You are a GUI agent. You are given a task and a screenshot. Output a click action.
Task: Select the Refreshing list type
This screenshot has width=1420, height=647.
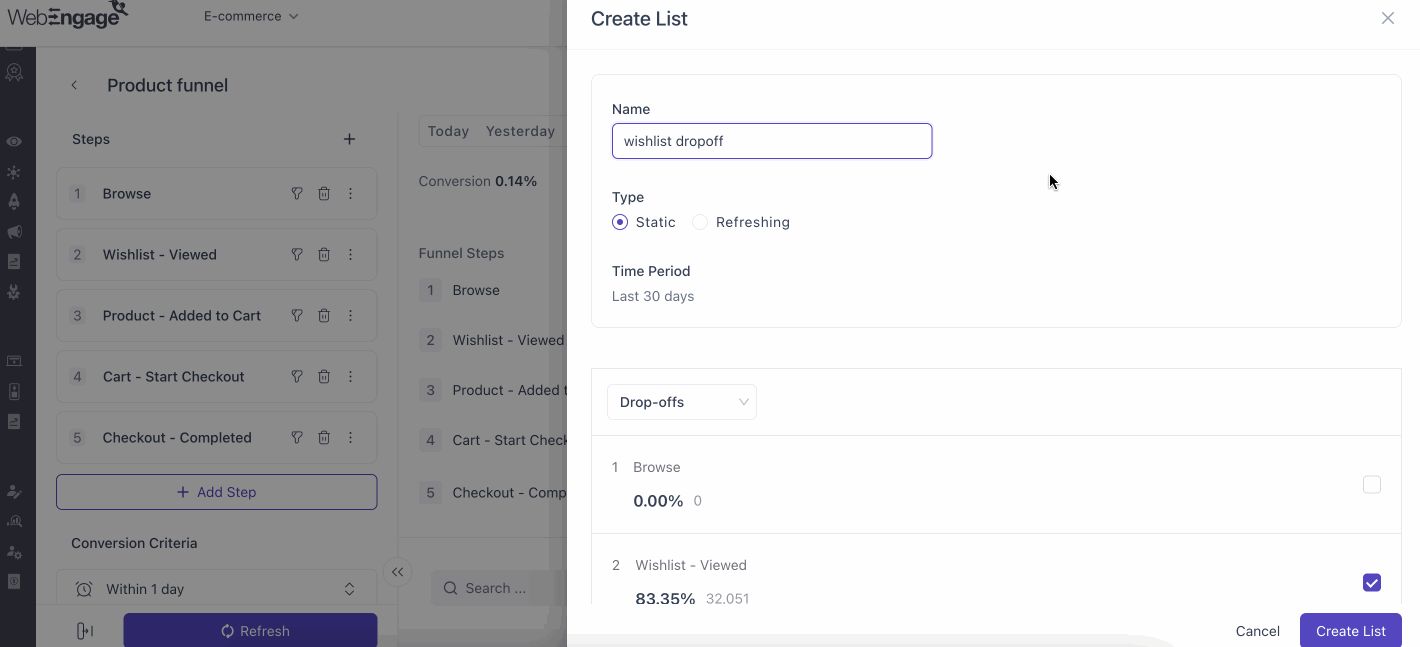tap(700, 222)
